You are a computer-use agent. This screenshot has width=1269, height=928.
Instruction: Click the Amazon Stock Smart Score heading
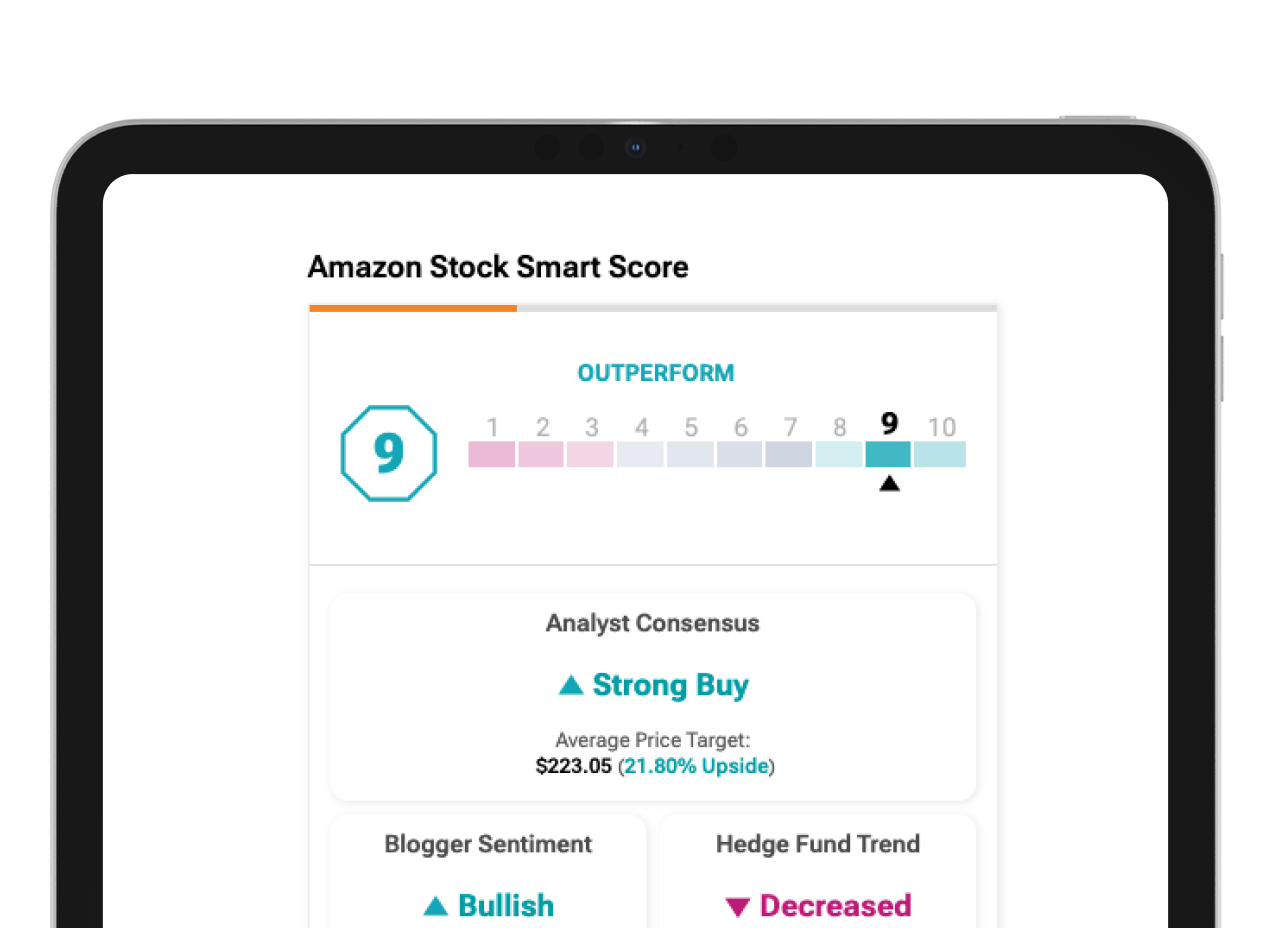(498, 267)
